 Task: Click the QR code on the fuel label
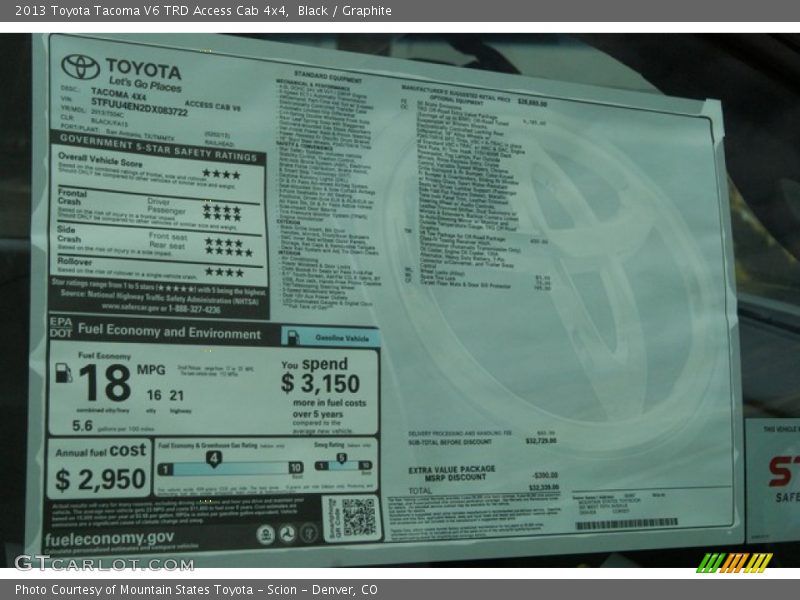coord(359,517)
